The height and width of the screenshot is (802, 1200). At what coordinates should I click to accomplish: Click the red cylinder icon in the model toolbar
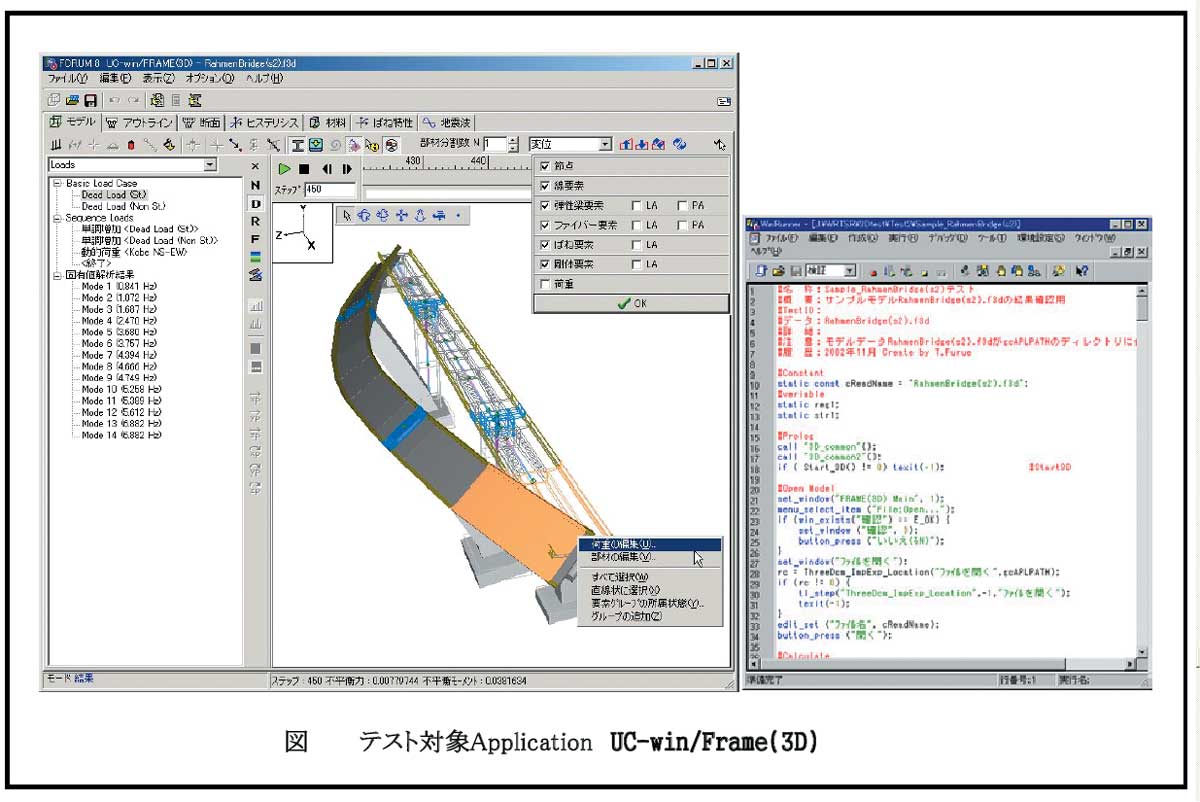pos(131,145)
